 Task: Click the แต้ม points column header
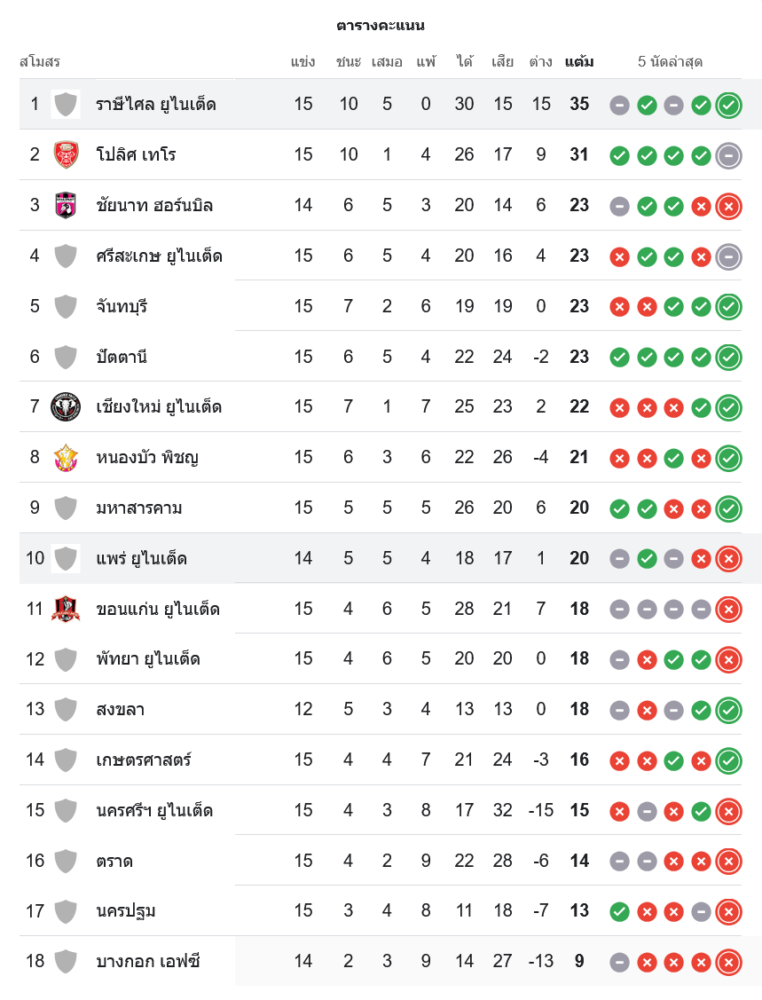[579, 62]
